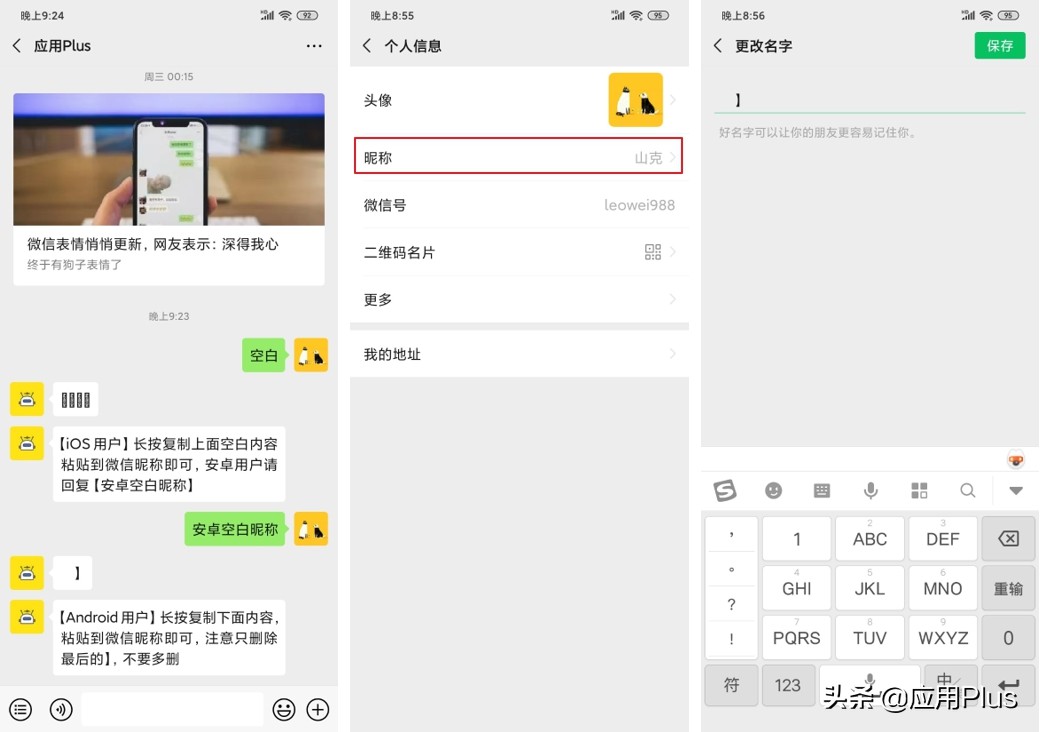
Task: Tap the 微信号 row leowei988
Action: (x=519, y=205)
